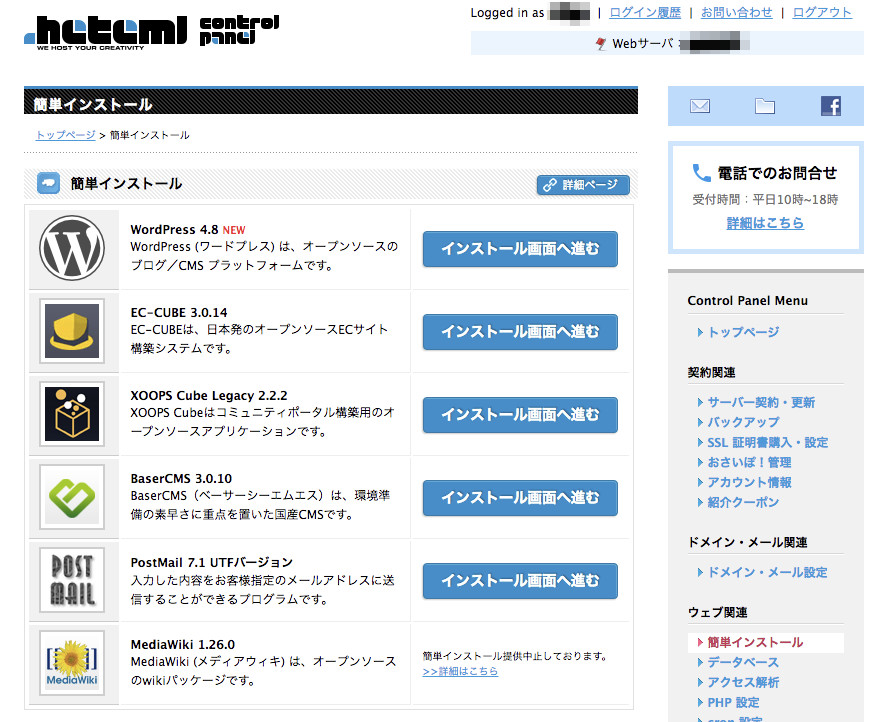
Task: Click the WordPress logo thumbnail
Action: pos(72,248)
